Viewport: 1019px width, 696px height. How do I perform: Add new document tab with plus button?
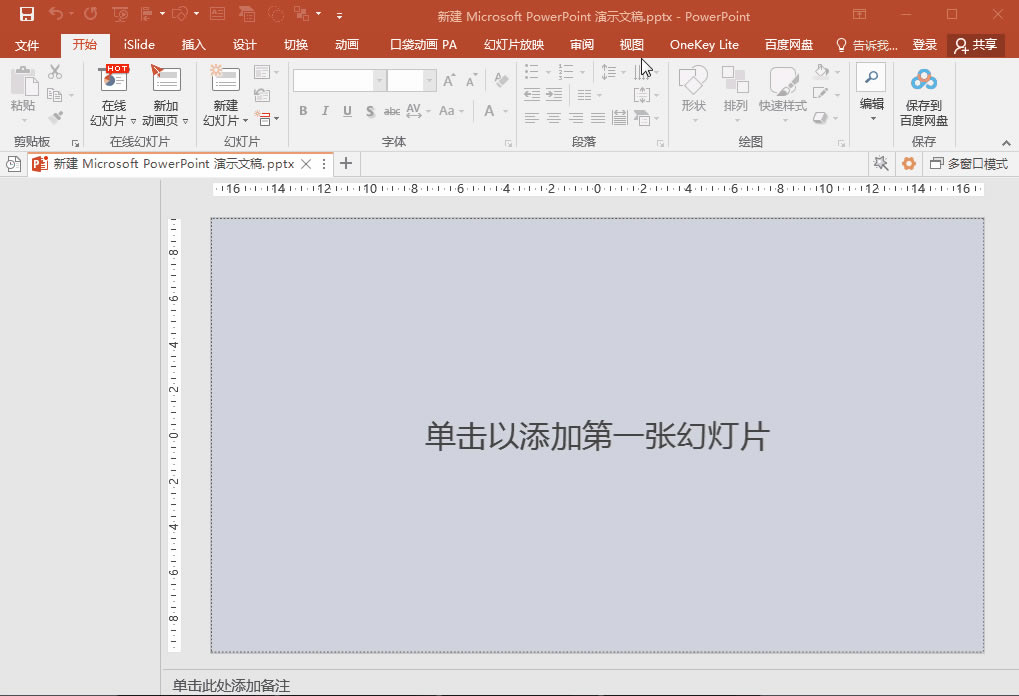pos(346,163)
